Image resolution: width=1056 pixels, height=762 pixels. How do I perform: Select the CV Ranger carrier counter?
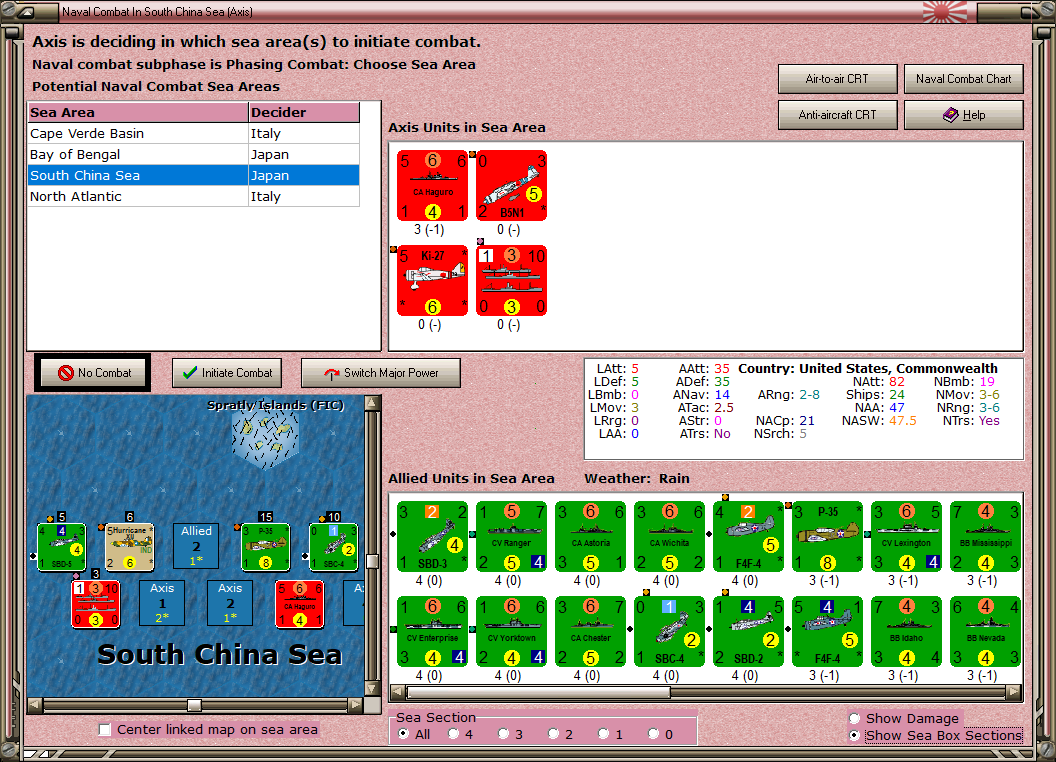pyautogui.click(x=511, y=537)
